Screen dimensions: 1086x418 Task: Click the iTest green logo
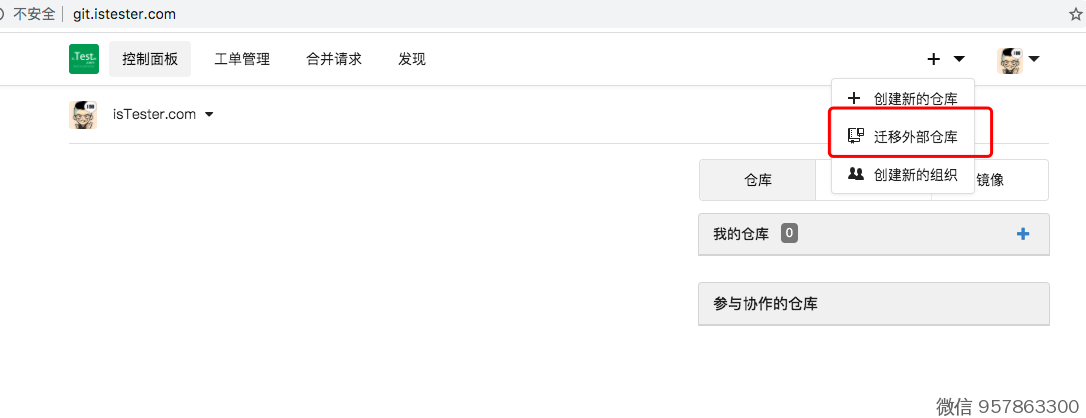tap(84, 59)
